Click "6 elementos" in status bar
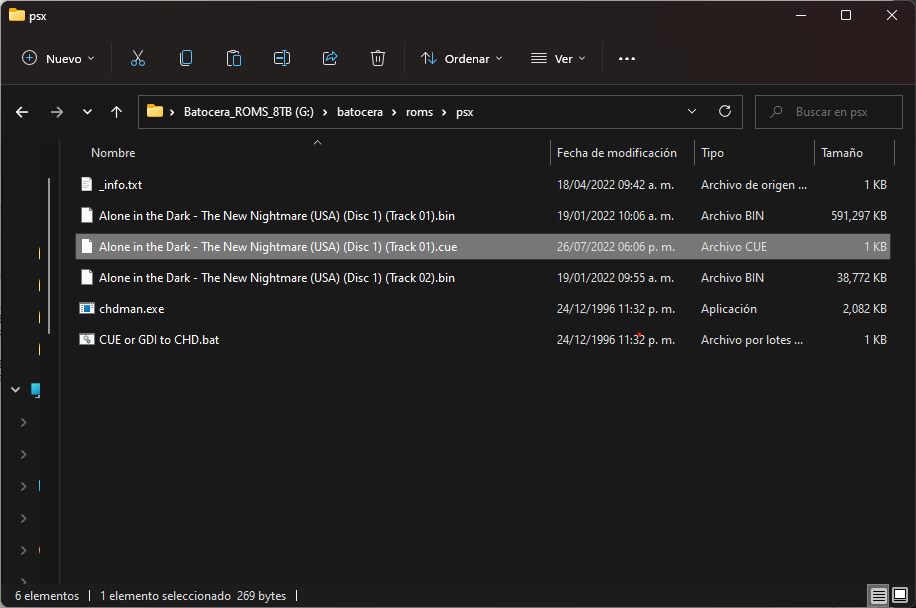 [x=47, y=596]
